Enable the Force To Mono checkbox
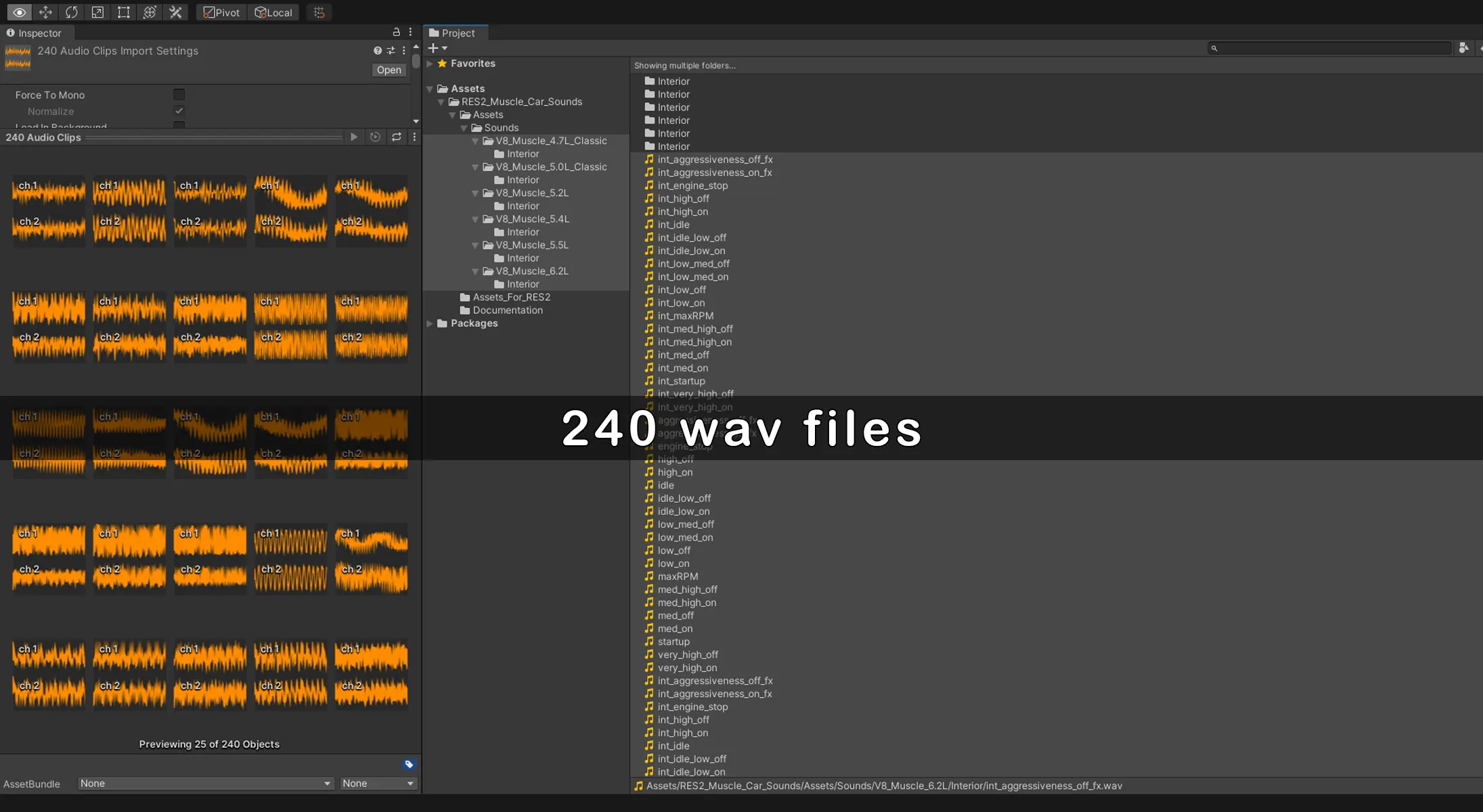The height and width of the screenshot is (812, 1483). (x=179, y=95)
